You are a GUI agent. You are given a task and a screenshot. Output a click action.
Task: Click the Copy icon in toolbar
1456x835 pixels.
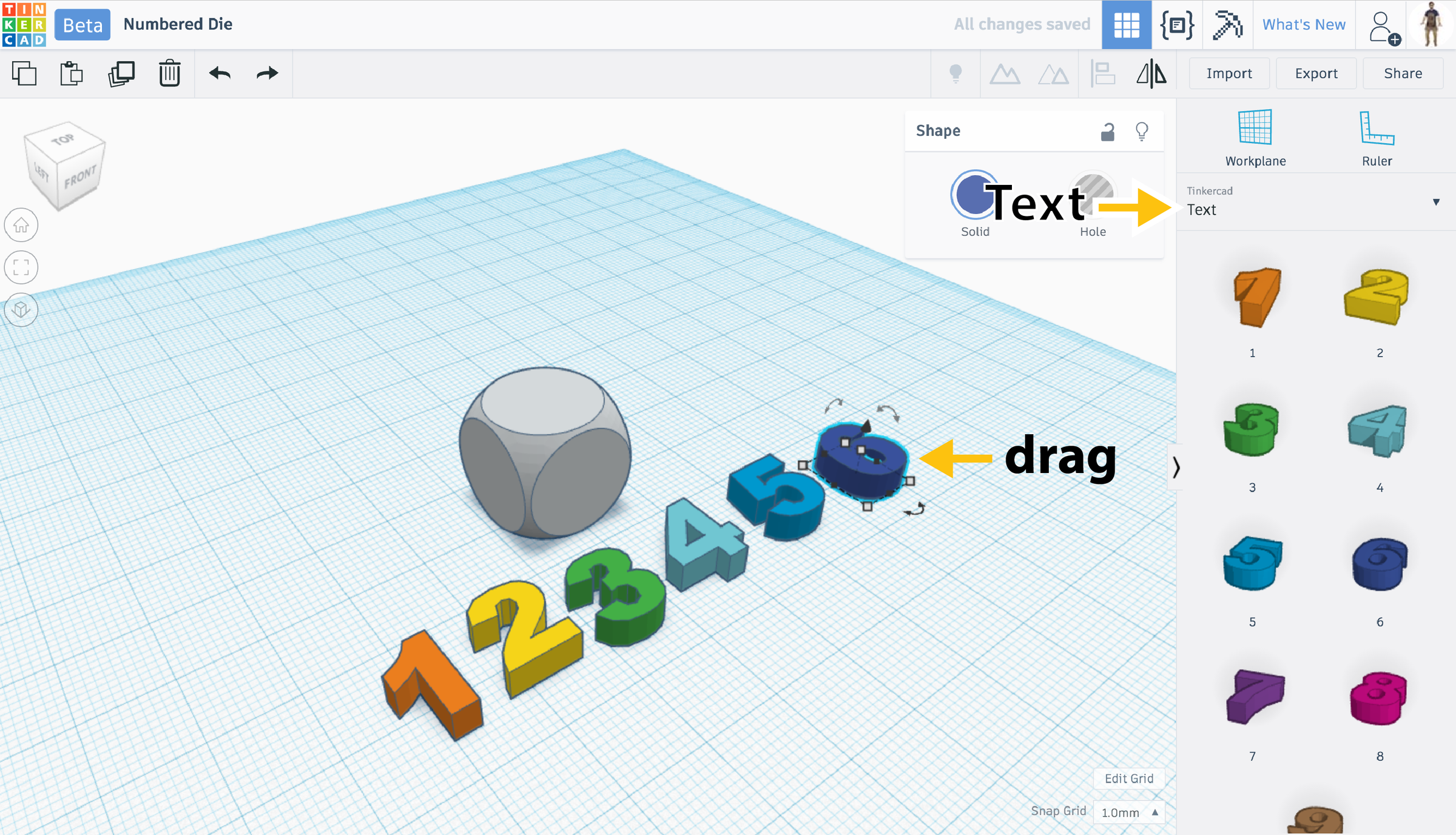[24, 74]
